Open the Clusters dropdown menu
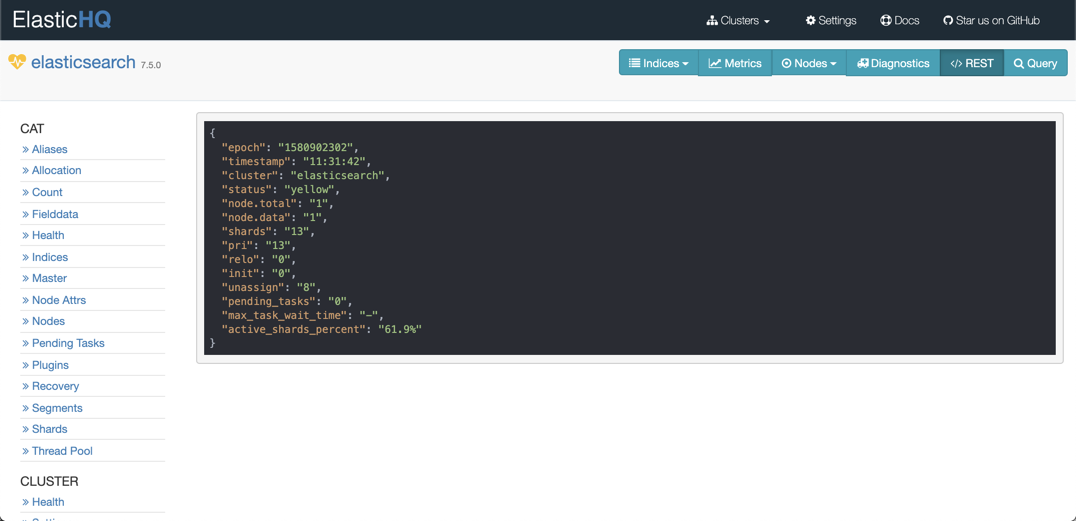Viewport: 1076px width, 521px height. tap(738, 21)
